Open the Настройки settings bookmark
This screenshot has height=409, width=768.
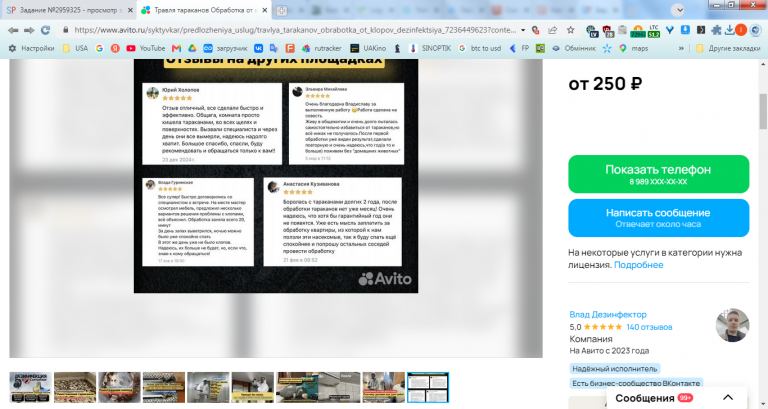point(31,48)
